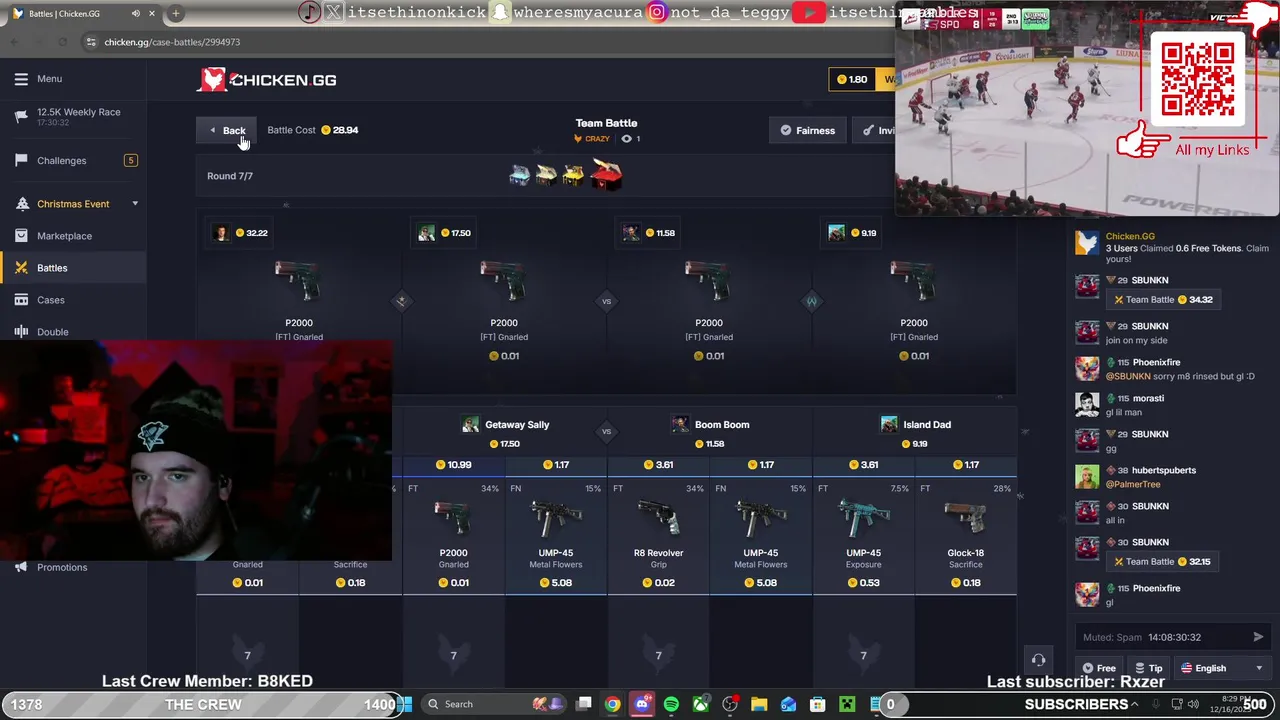Click the Battle Cost 28.94 label

(x=313, y=130)
